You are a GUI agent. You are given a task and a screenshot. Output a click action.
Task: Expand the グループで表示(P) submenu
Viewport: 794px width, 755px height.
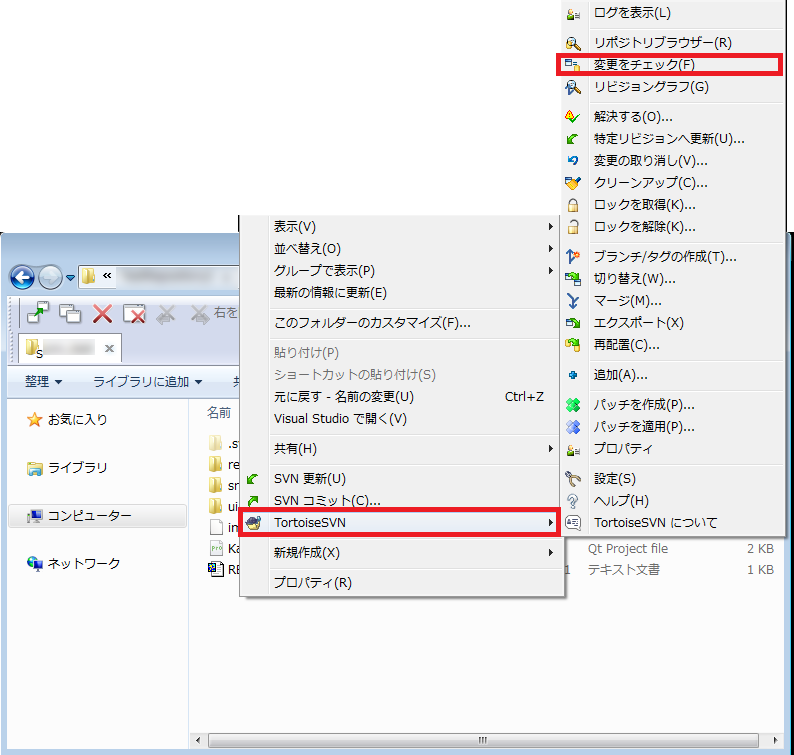(x=550, y=271)
